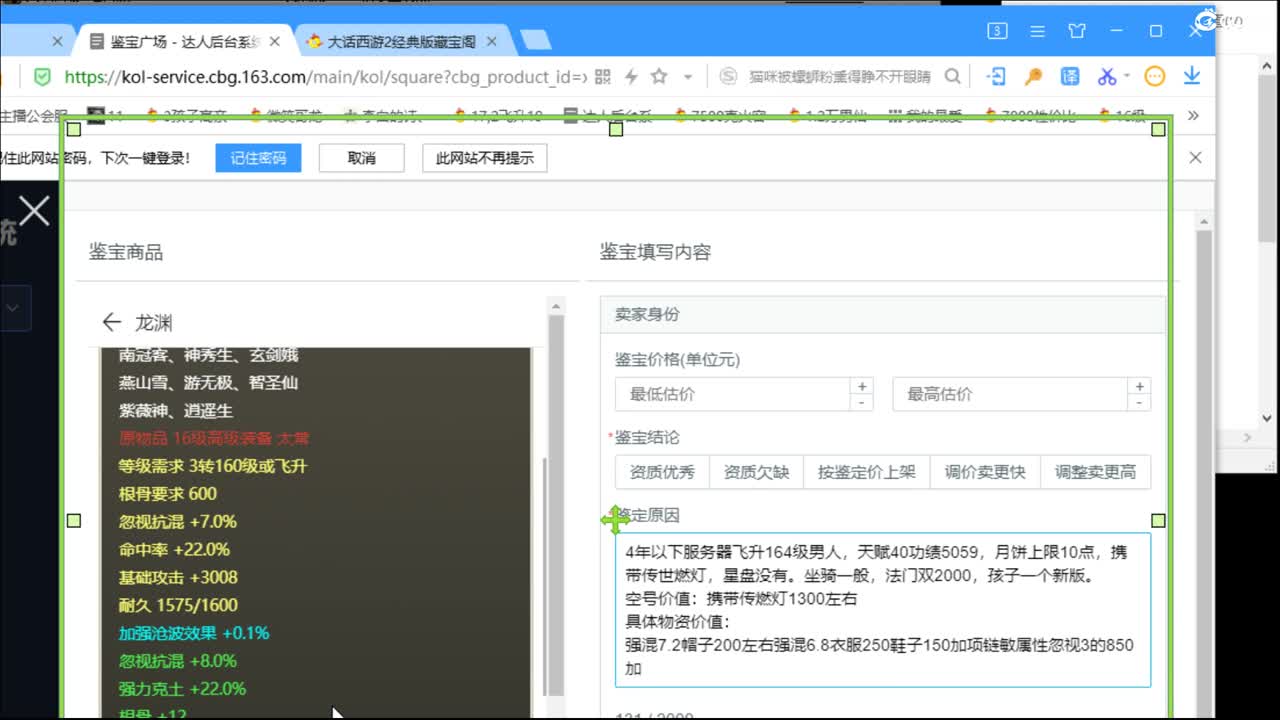The width and height of the screenshot is (1280, 720).
Task: Click the red 原物品 16级高级装备 line
Action: click(x=215, y=438)
